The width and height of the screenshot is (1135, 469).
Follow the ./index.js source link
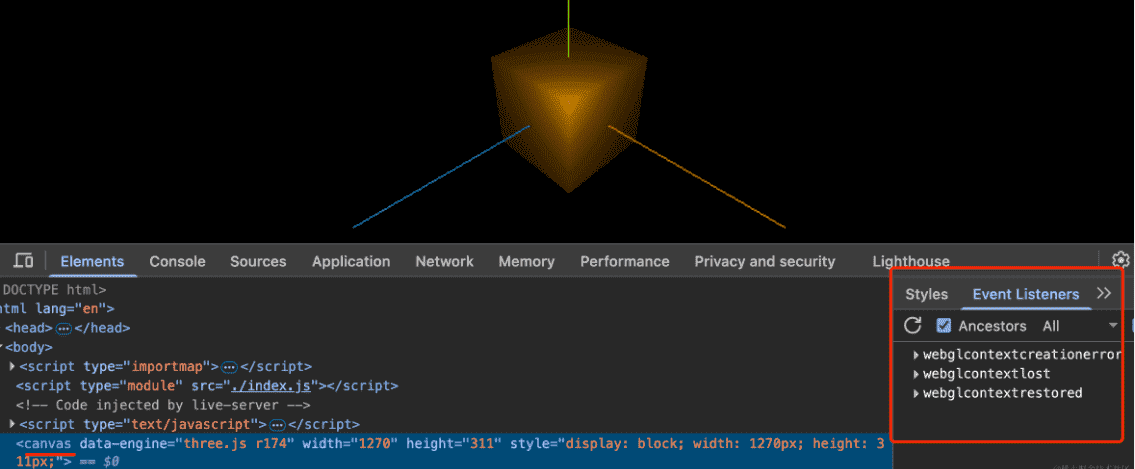click(283, 386)
